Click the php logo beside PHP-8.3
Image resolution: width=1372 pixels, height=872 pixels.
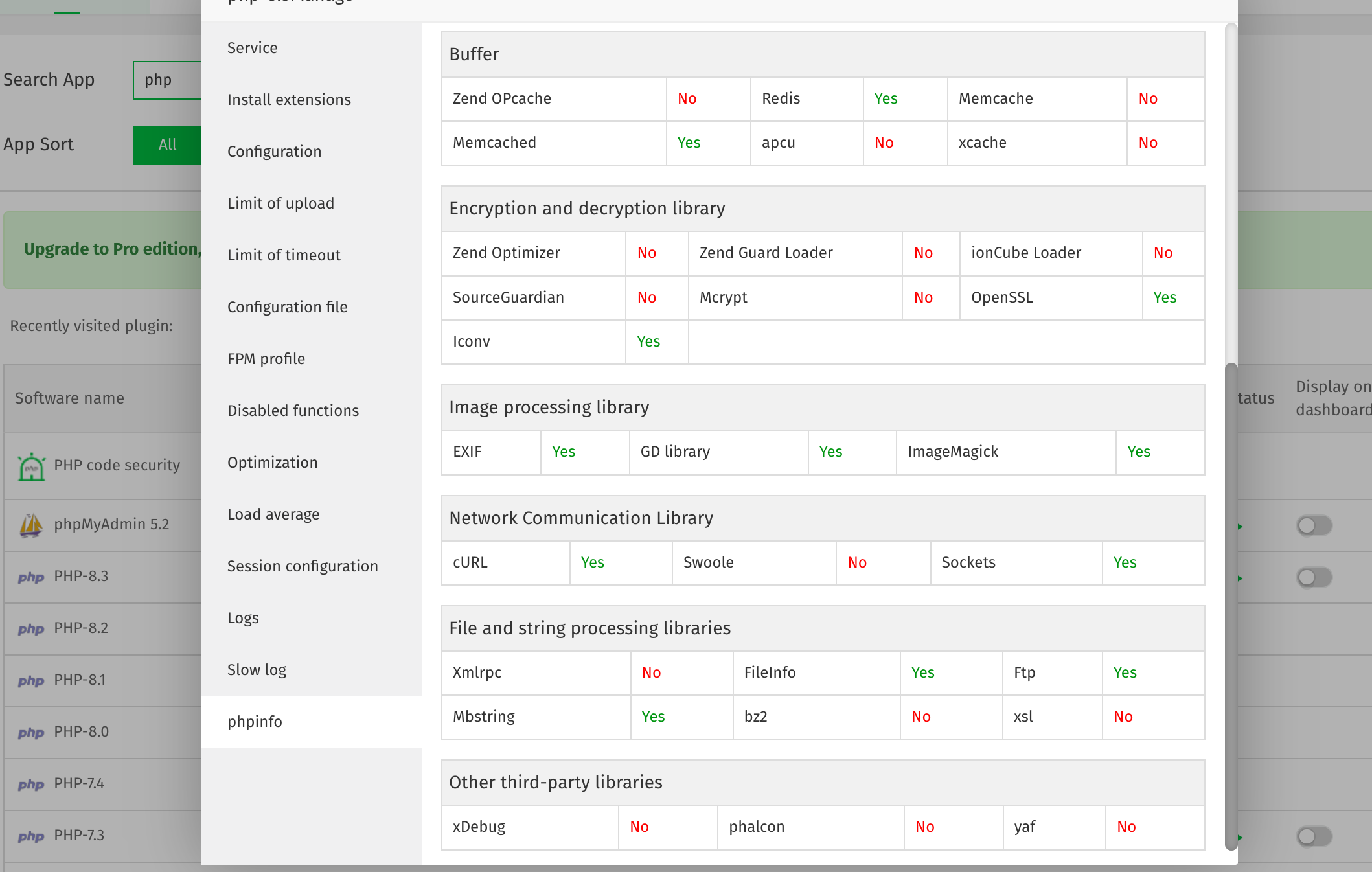[x=31, y=577]
